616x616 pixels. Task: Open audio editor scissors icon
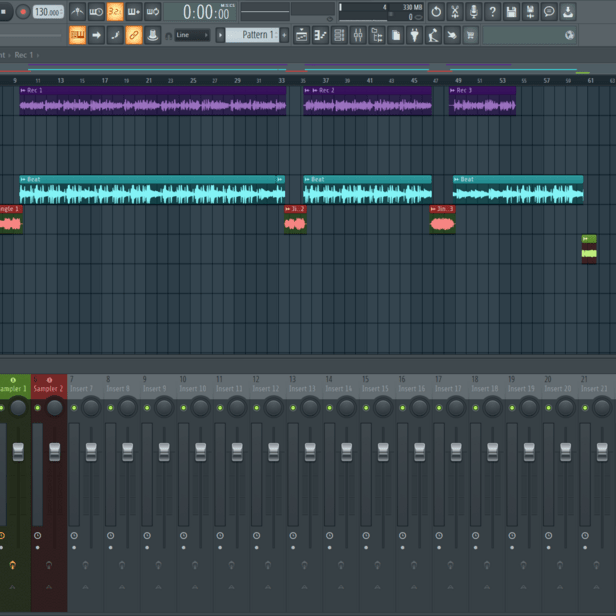click(455, 12)
